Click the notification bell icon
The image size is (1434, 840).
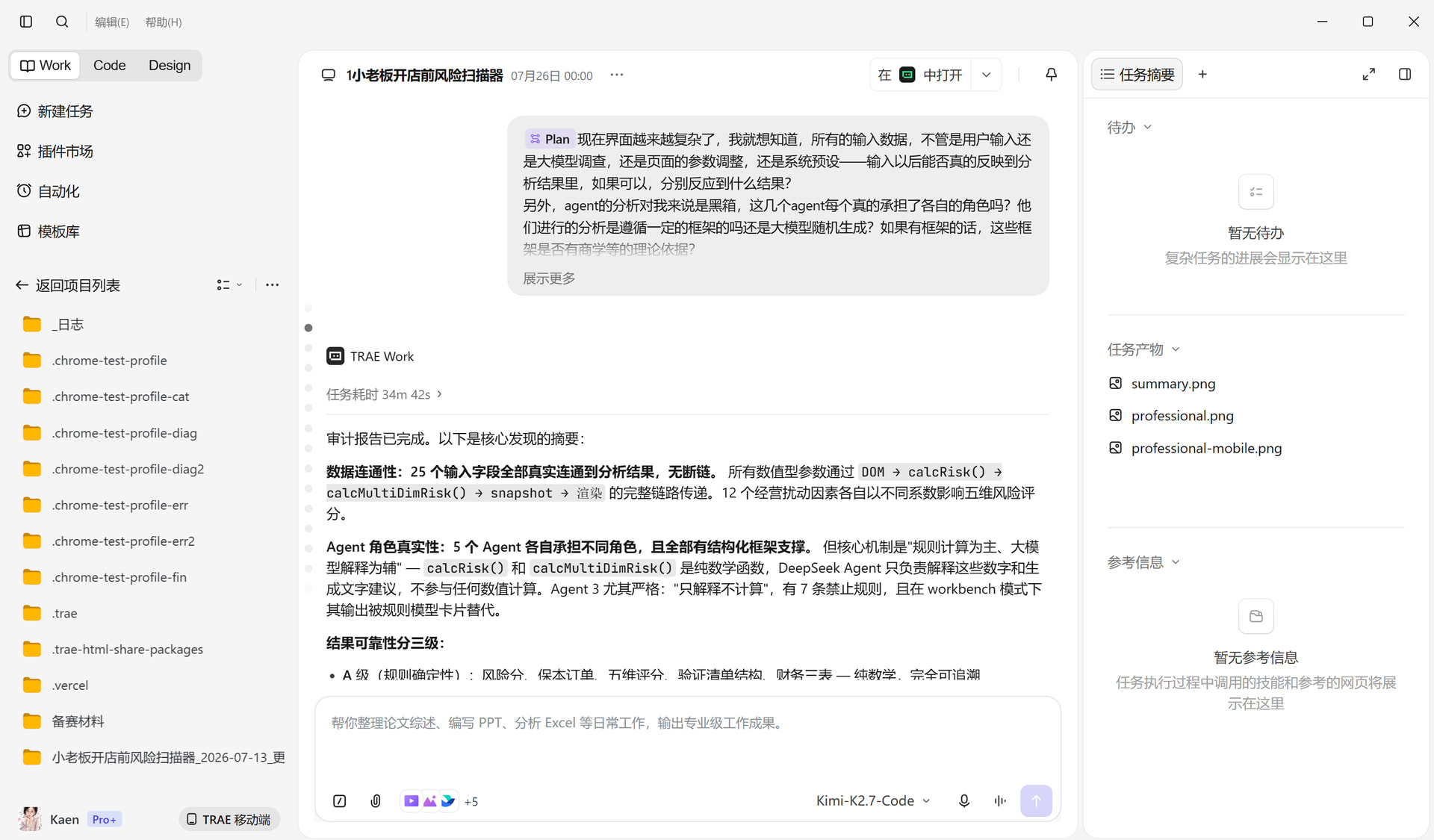(x=1051, y=75)
